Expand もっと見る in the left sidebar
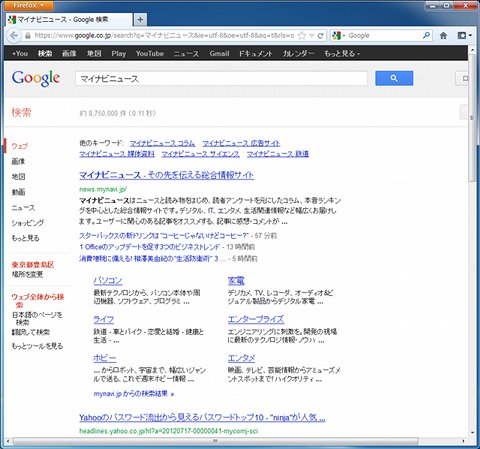This screenshot has height=449, width=480. pos(25,238)
